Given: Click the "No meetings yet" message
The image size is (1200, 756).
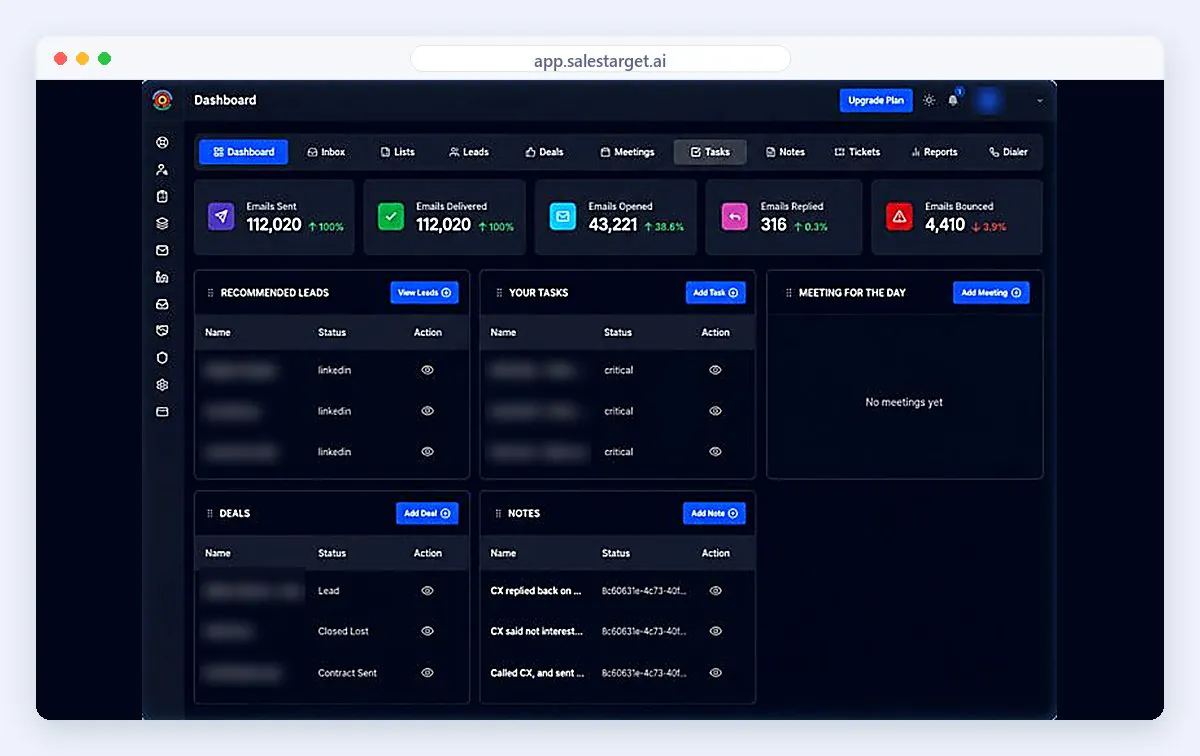Looking at the screenshot, I should coord(904,402).
